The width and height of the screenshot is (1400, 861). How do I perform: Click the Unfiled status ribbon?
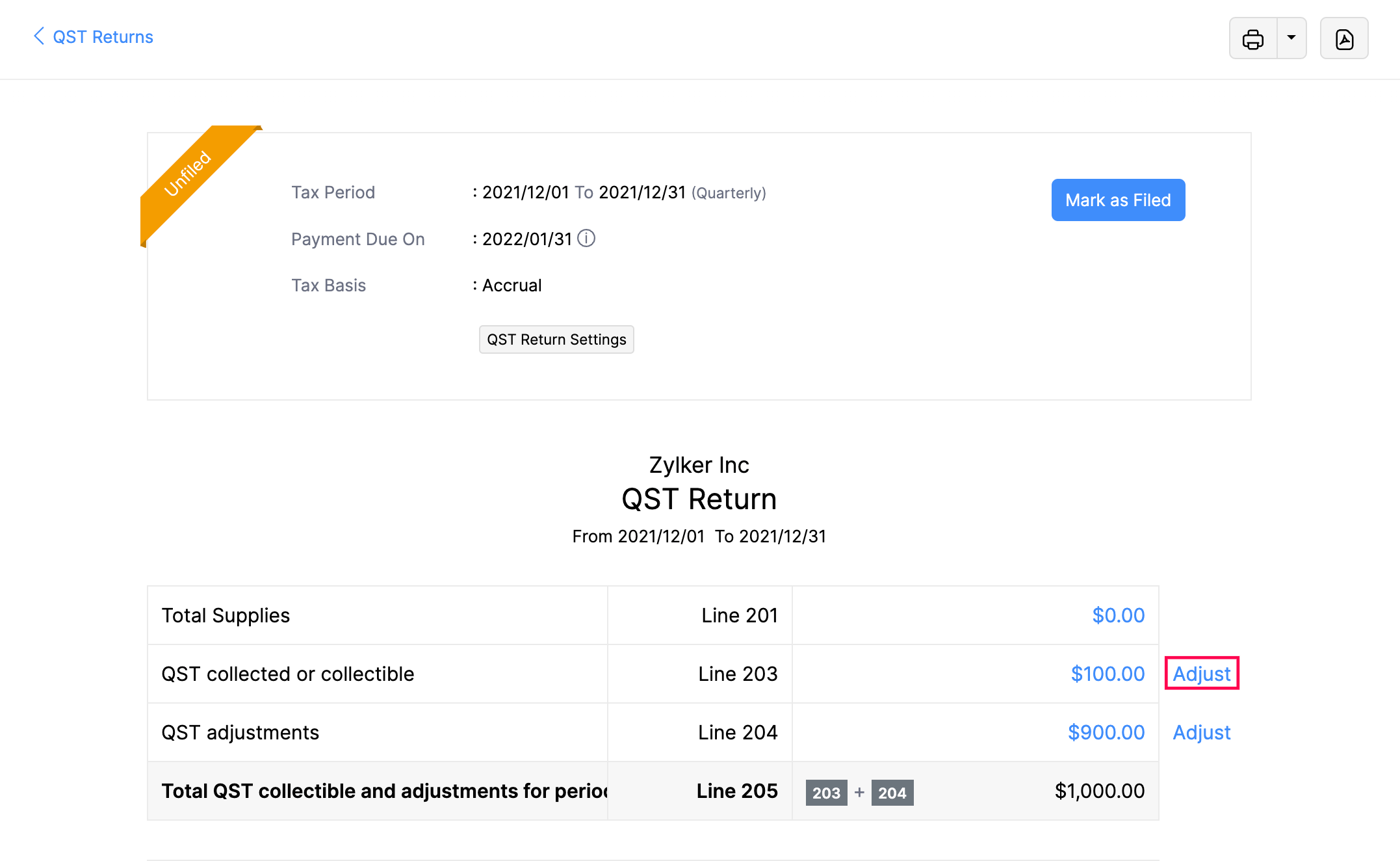pos(188,174)
